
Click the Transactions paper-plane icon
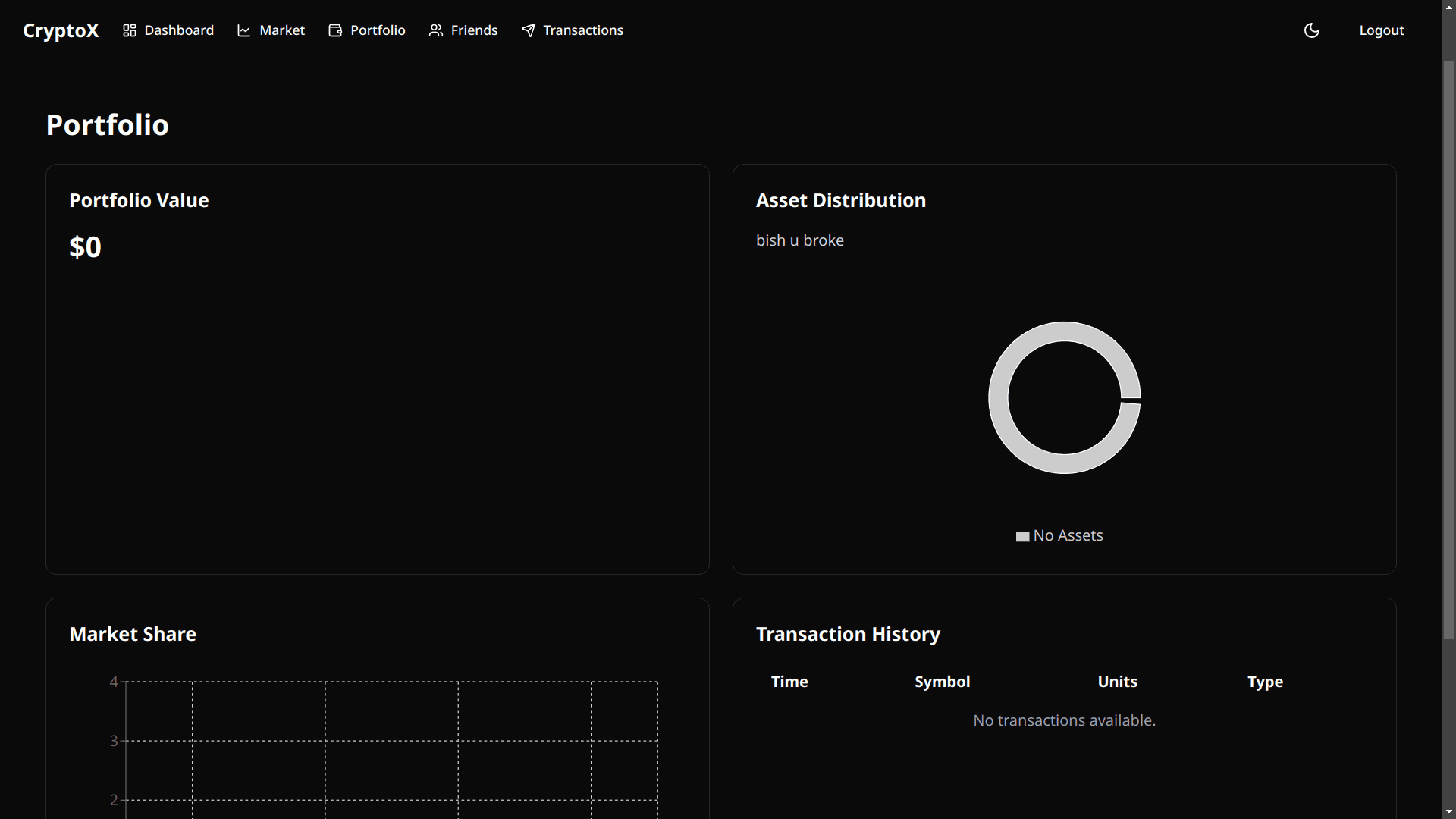[529, 30]
